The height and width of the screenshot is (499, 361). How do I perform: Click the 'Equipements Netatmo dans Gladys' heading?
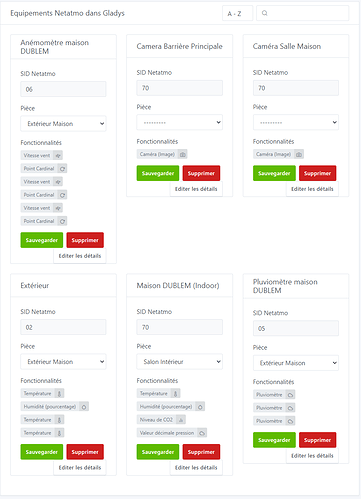(x=67, y=13)
